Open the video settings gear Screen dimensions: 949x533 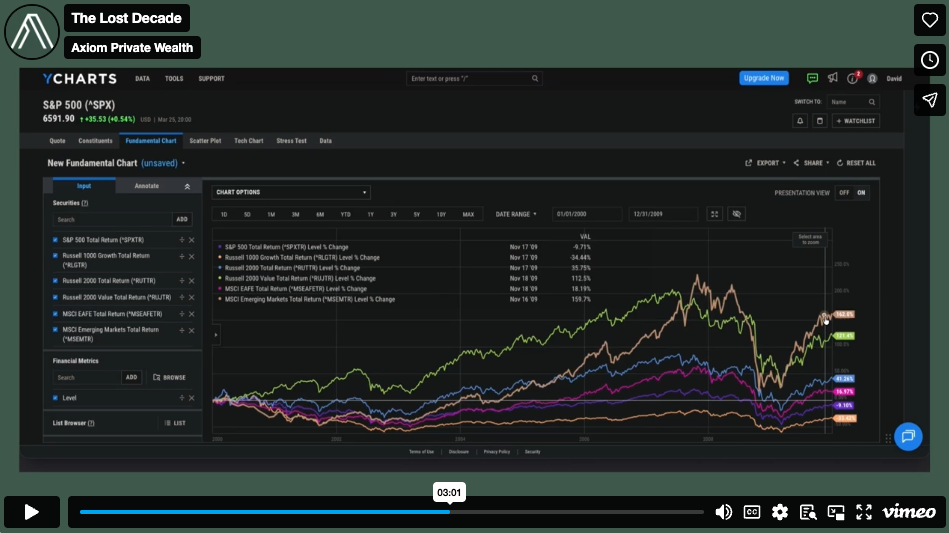(780, 512)
